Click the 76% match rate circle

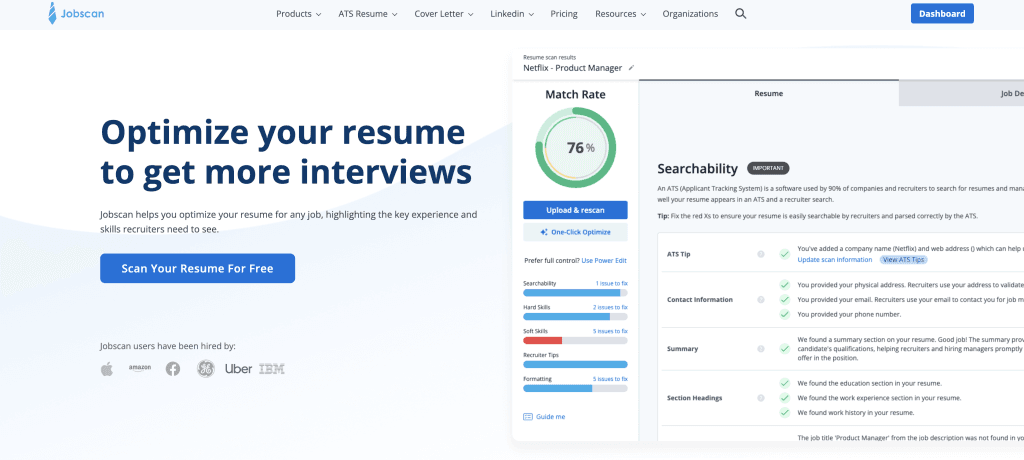pos(575,148)
